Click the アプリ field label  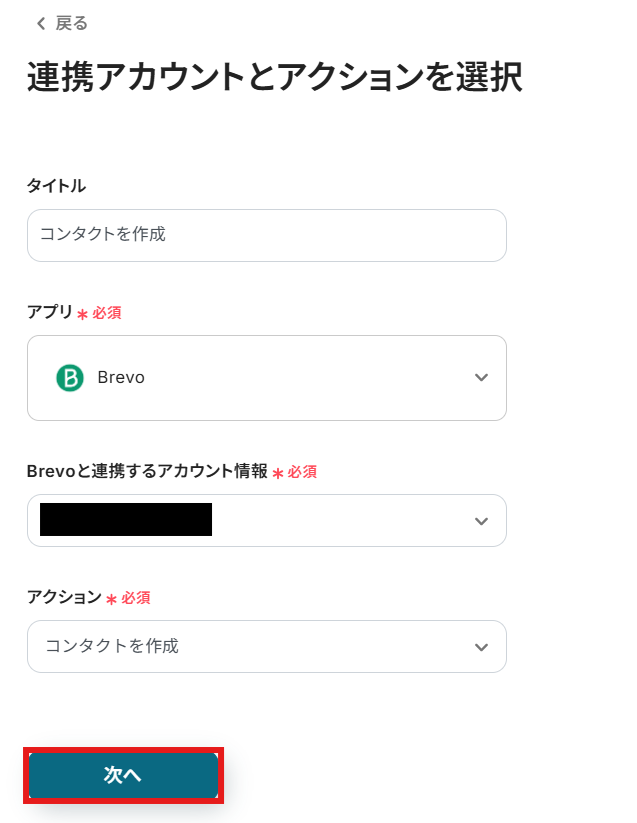[x=50, y=312]
